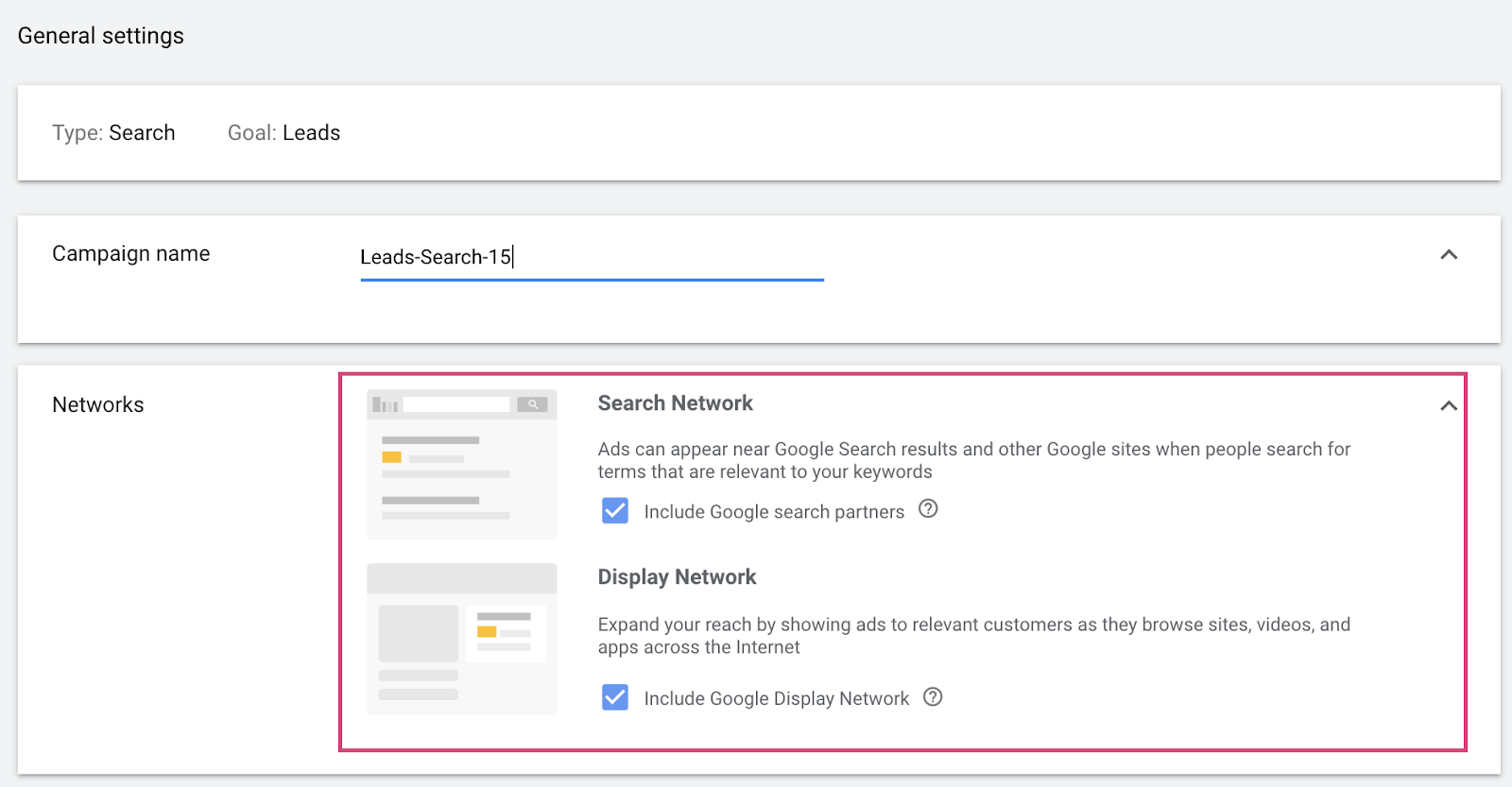Click Include Google search partners label

pos(774,512)
